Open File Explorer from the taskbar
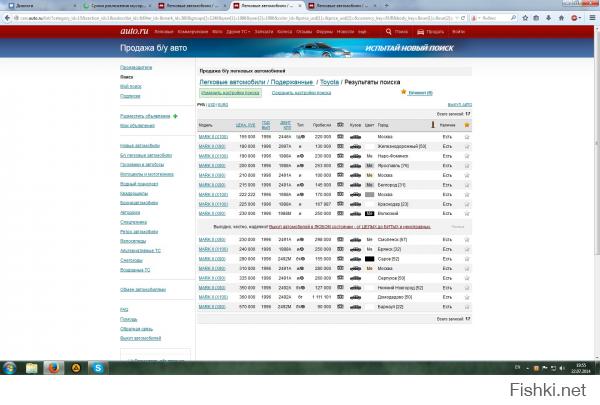The image size is (600, 405). click(x=31, y=368)
